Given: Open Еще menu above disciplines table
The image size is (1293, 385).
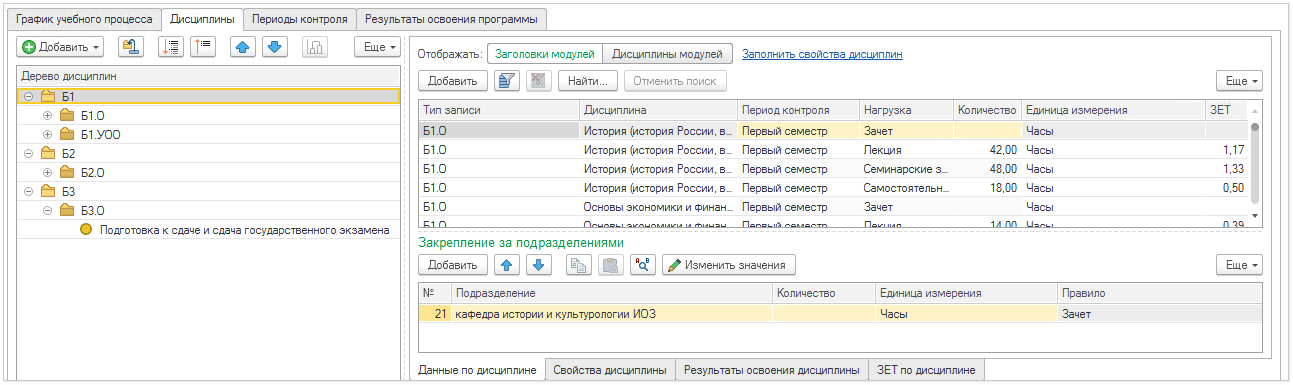Looking at the screenshot, I should 1239,81.
